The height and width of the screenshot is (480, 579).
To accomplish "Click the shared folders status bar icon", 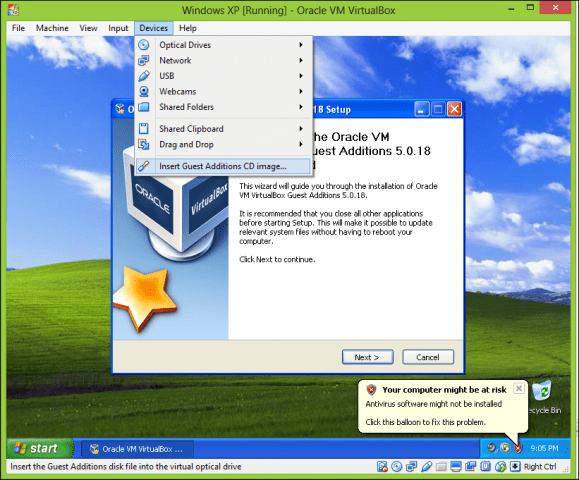I will click(441, 467).
